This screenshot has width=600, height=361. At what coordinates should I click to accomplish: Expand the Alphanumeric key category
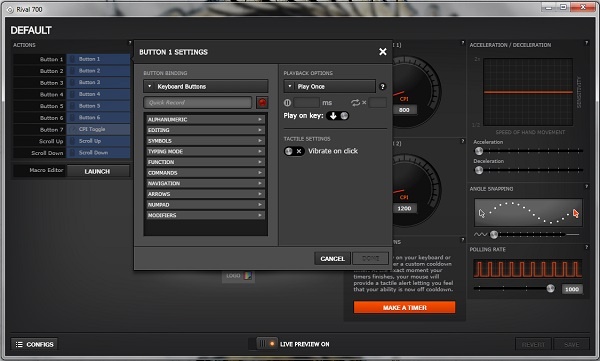(205, 119)
